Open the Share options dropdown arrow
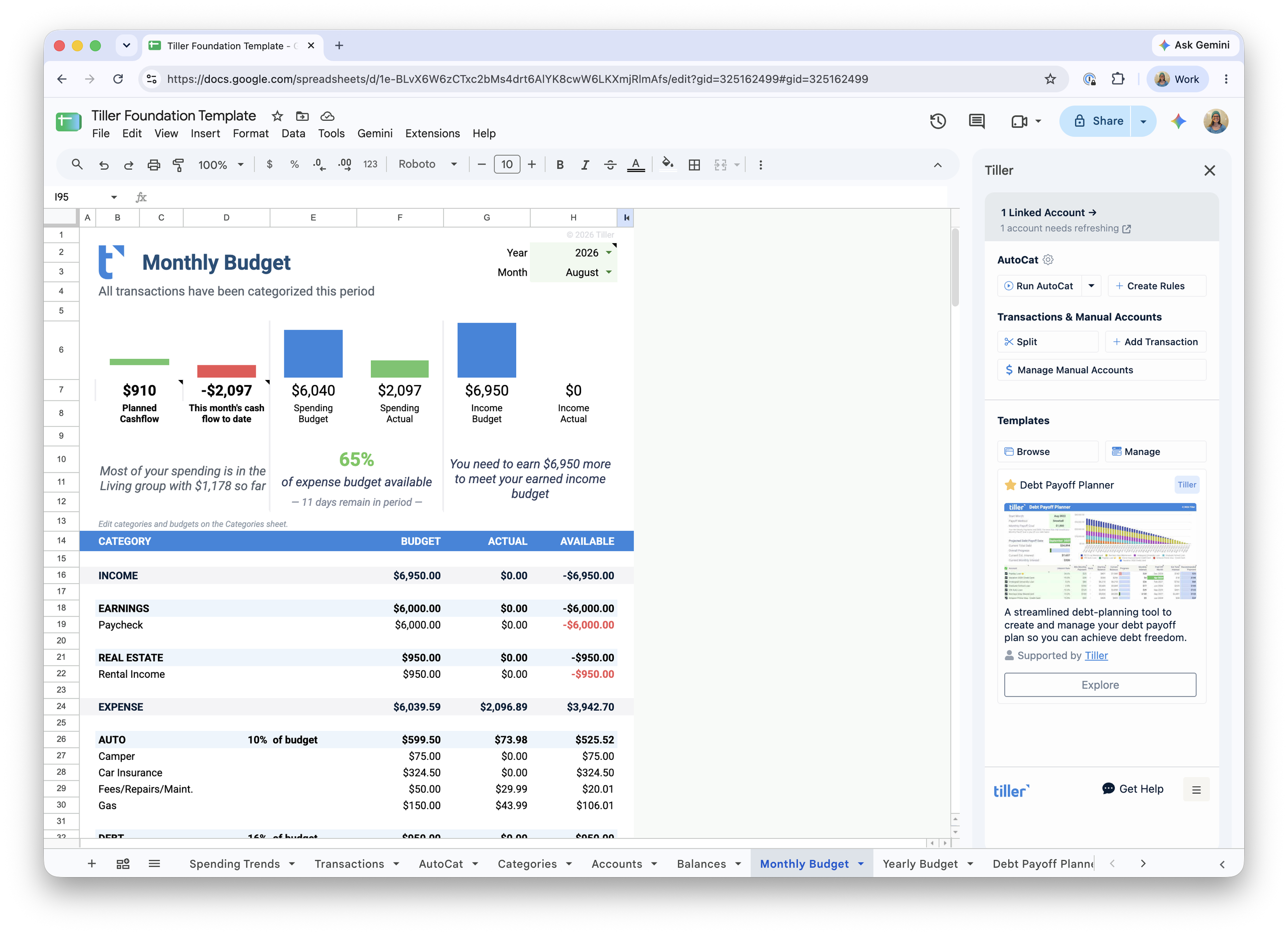 (x=1143, y=121)
